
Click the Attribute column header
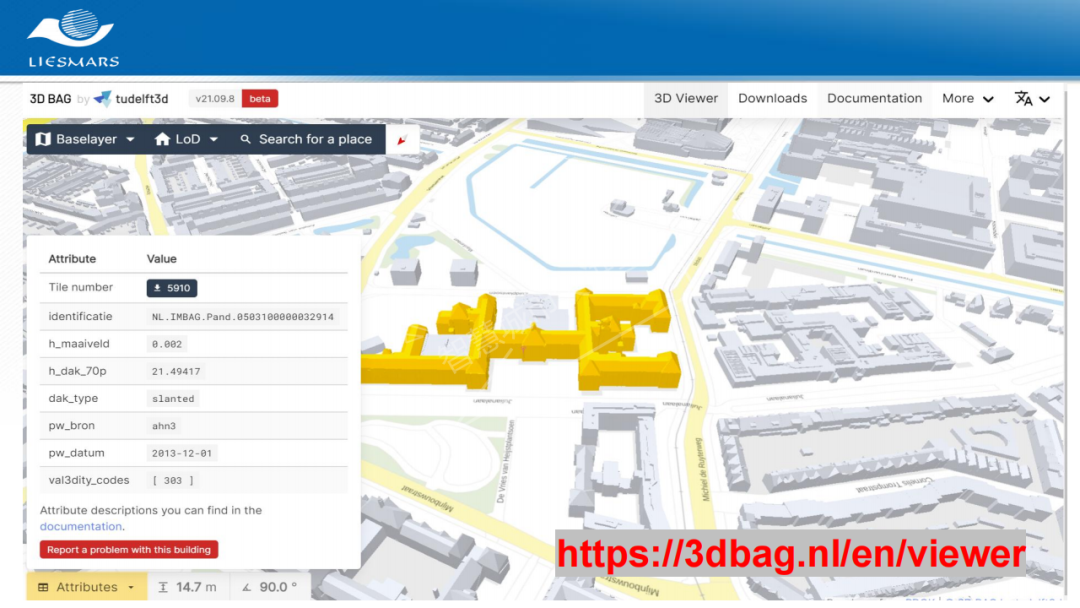[72, 259]
